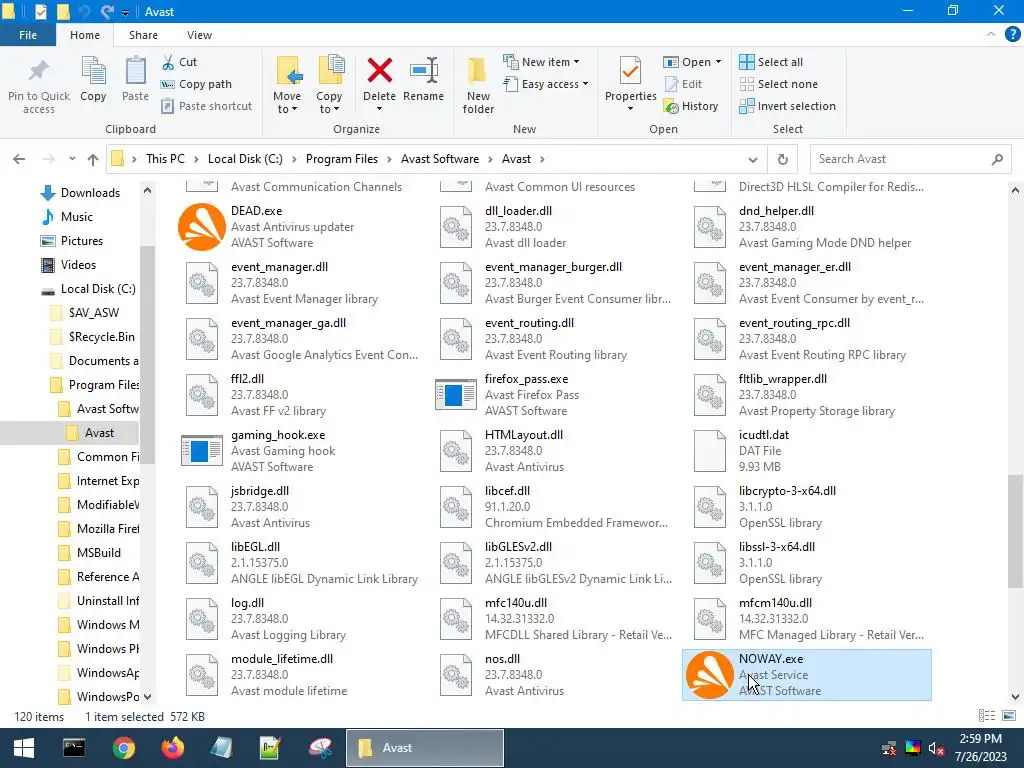Select the firefox_pass.exe file icon

456,394
